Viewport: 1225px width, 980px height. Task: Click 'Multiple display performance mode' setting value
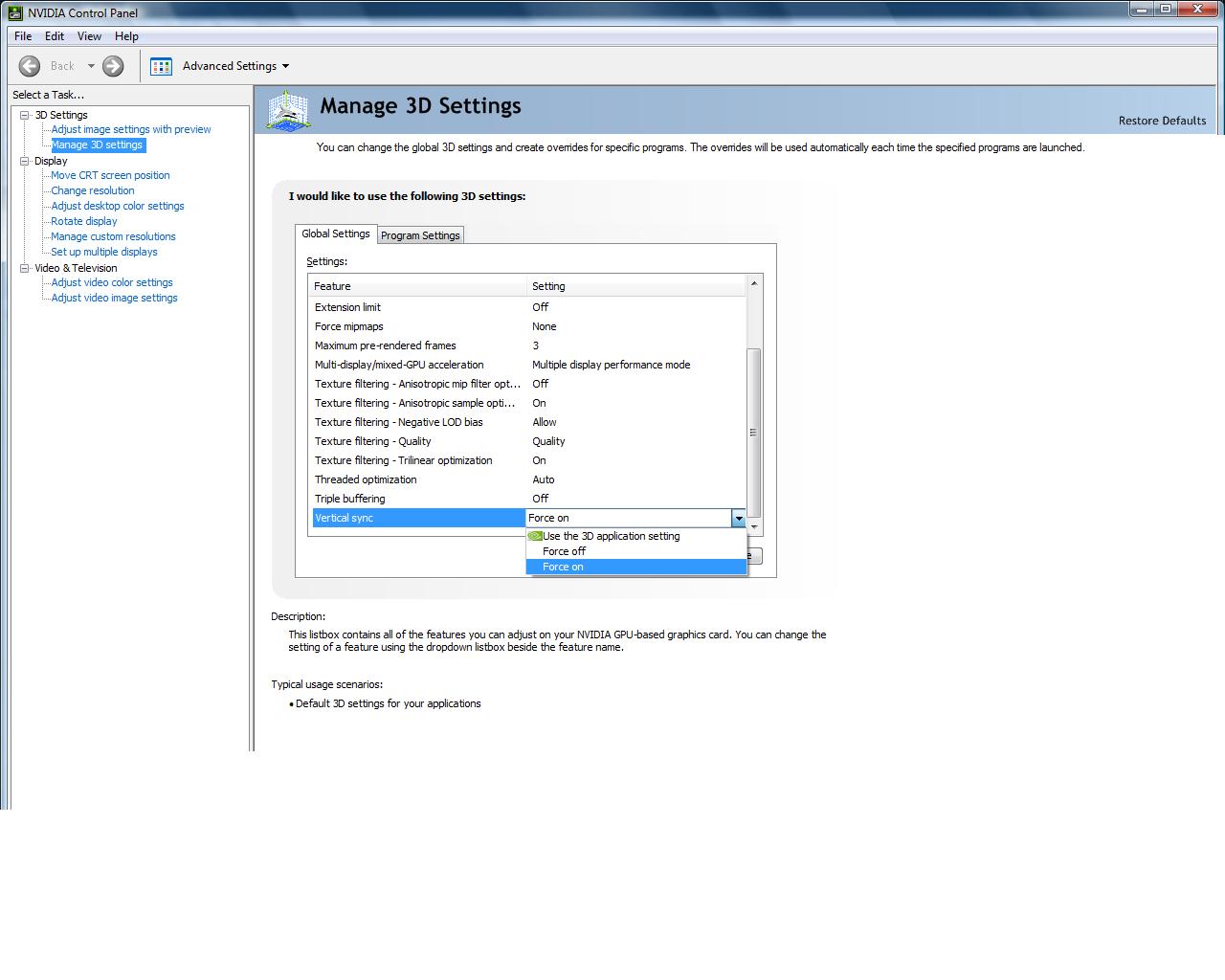[x=611, y=365]
